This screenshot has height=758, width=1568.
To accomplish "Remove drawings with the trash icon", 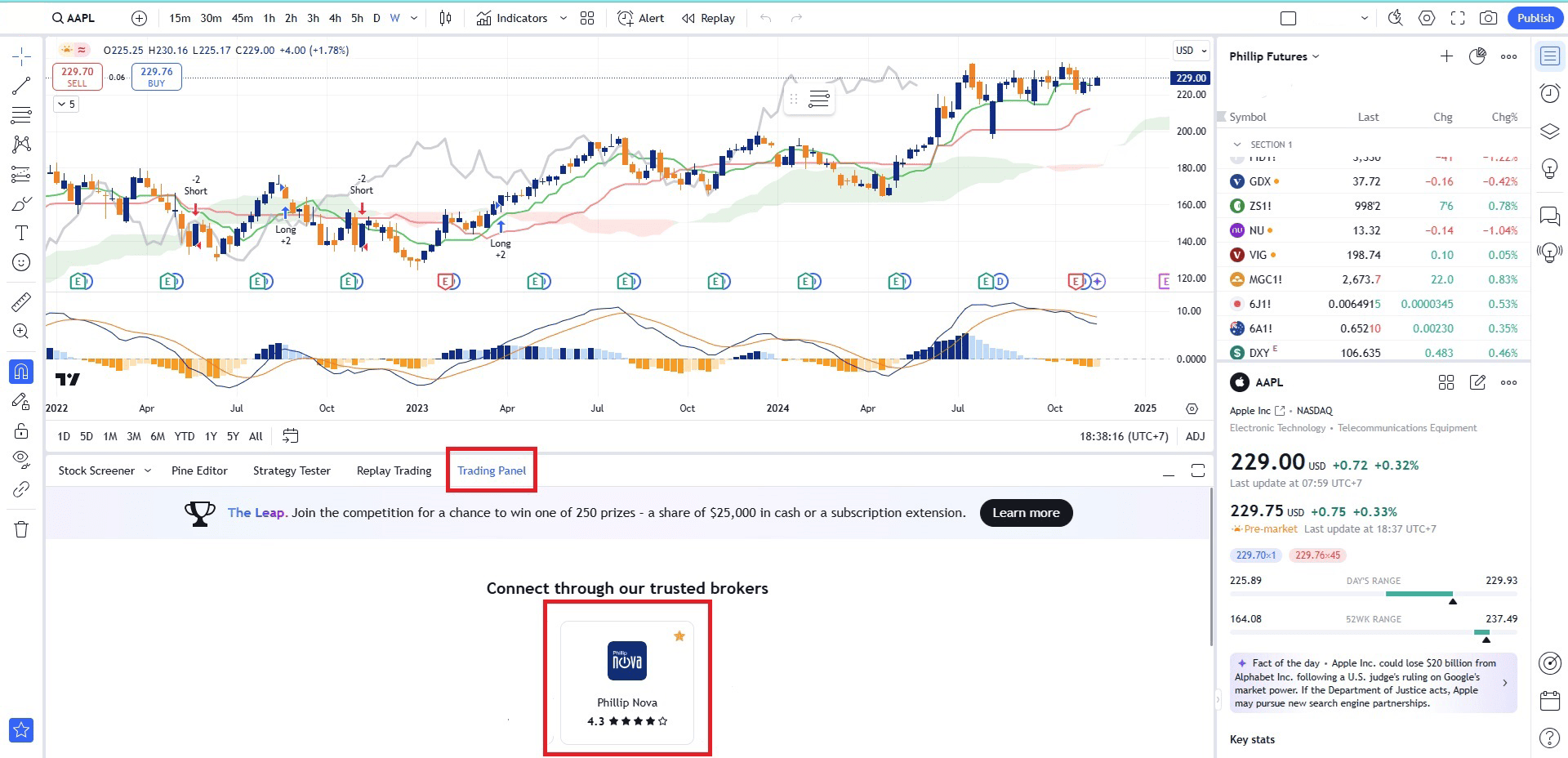I will point(22,529).
